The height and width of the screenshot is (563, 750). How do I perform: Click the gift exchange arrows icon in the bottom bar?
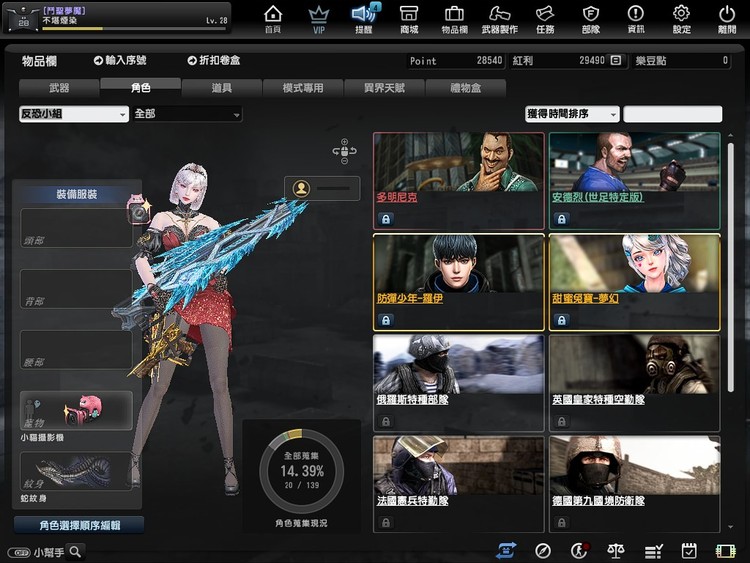[x=506, y=551]
